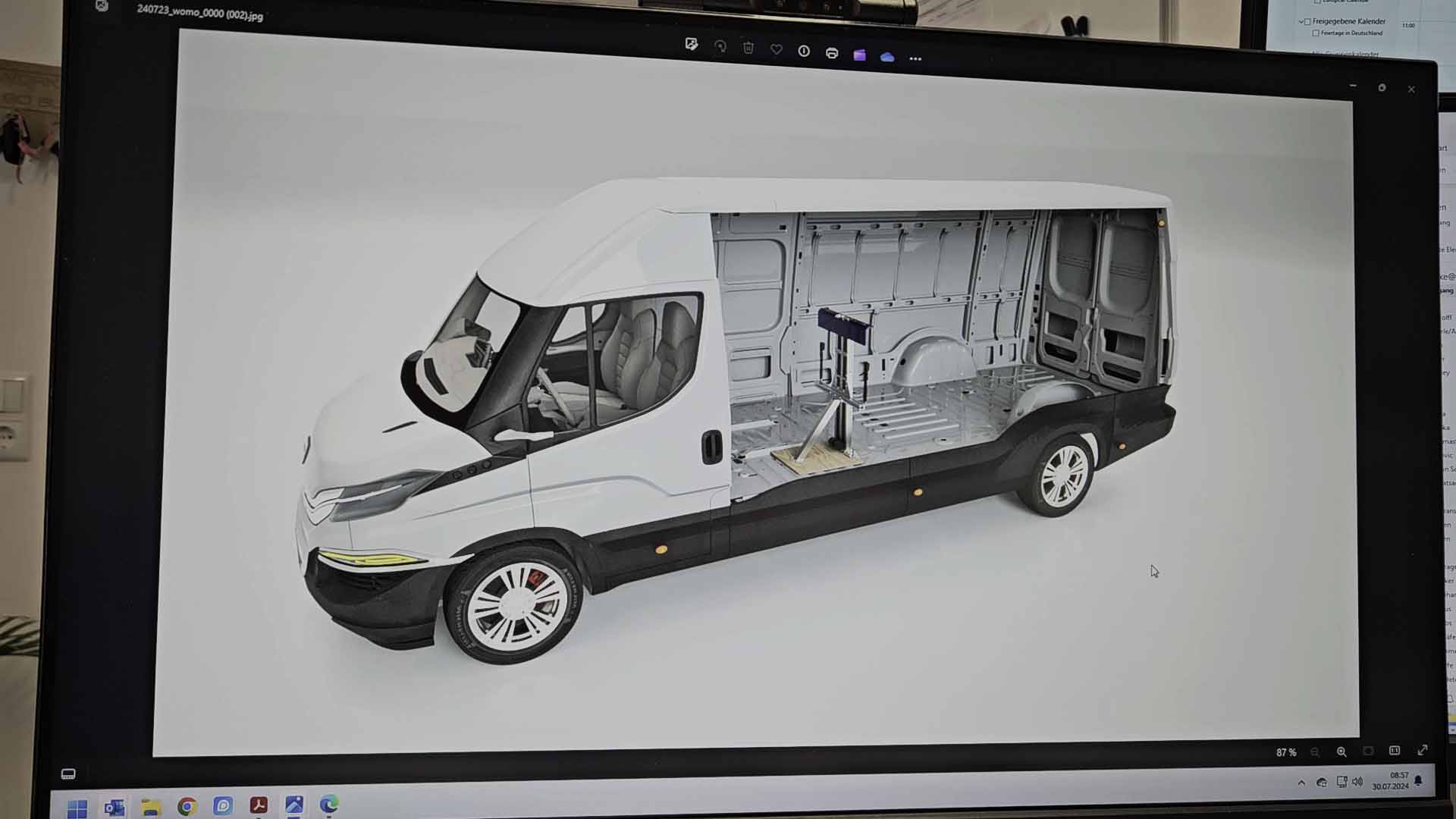Image resolution: width=1456 pixels, height=819 pixels.
Task: Zoom in with the plus magnifier icon
Action: point(1341,752)
